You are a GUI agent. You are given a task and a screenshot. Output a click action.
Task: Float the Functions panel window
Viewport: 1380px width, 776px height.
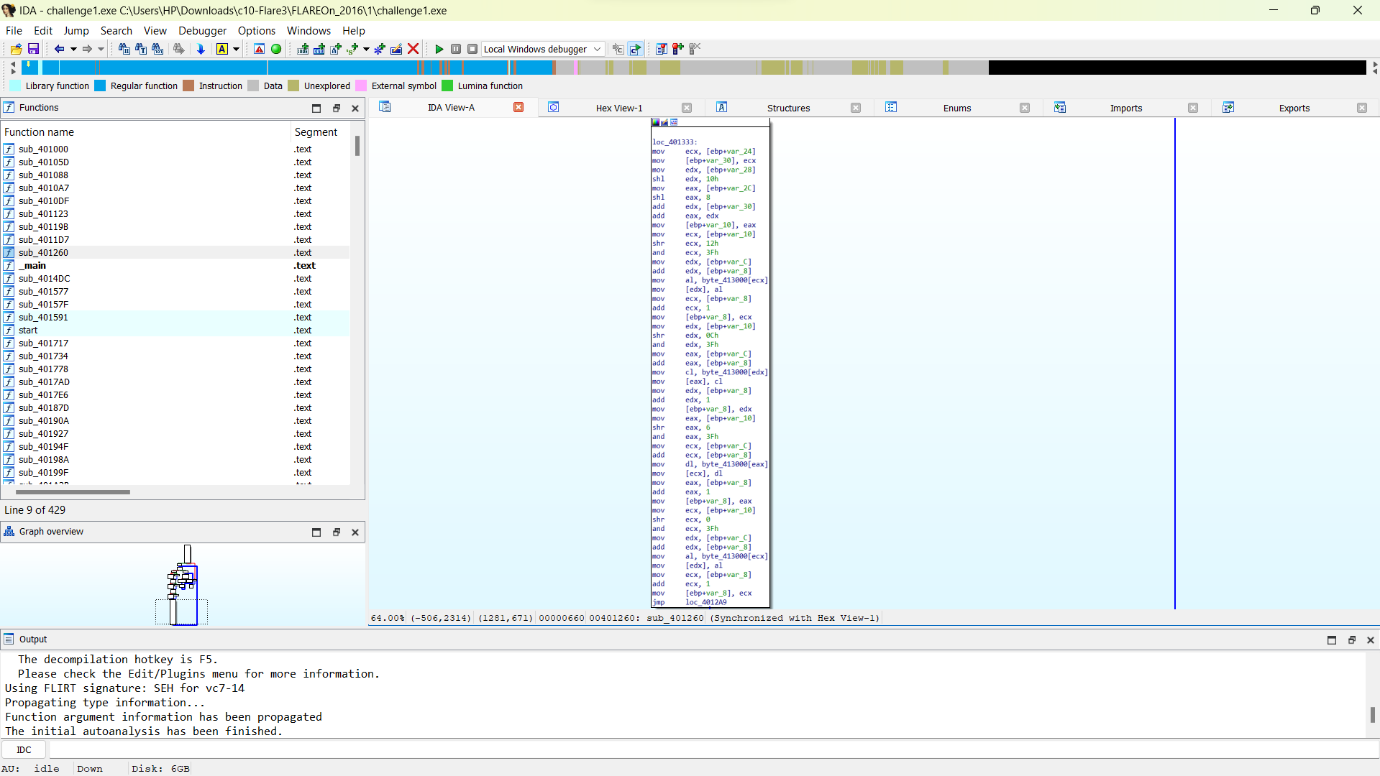tap(336, 108)
